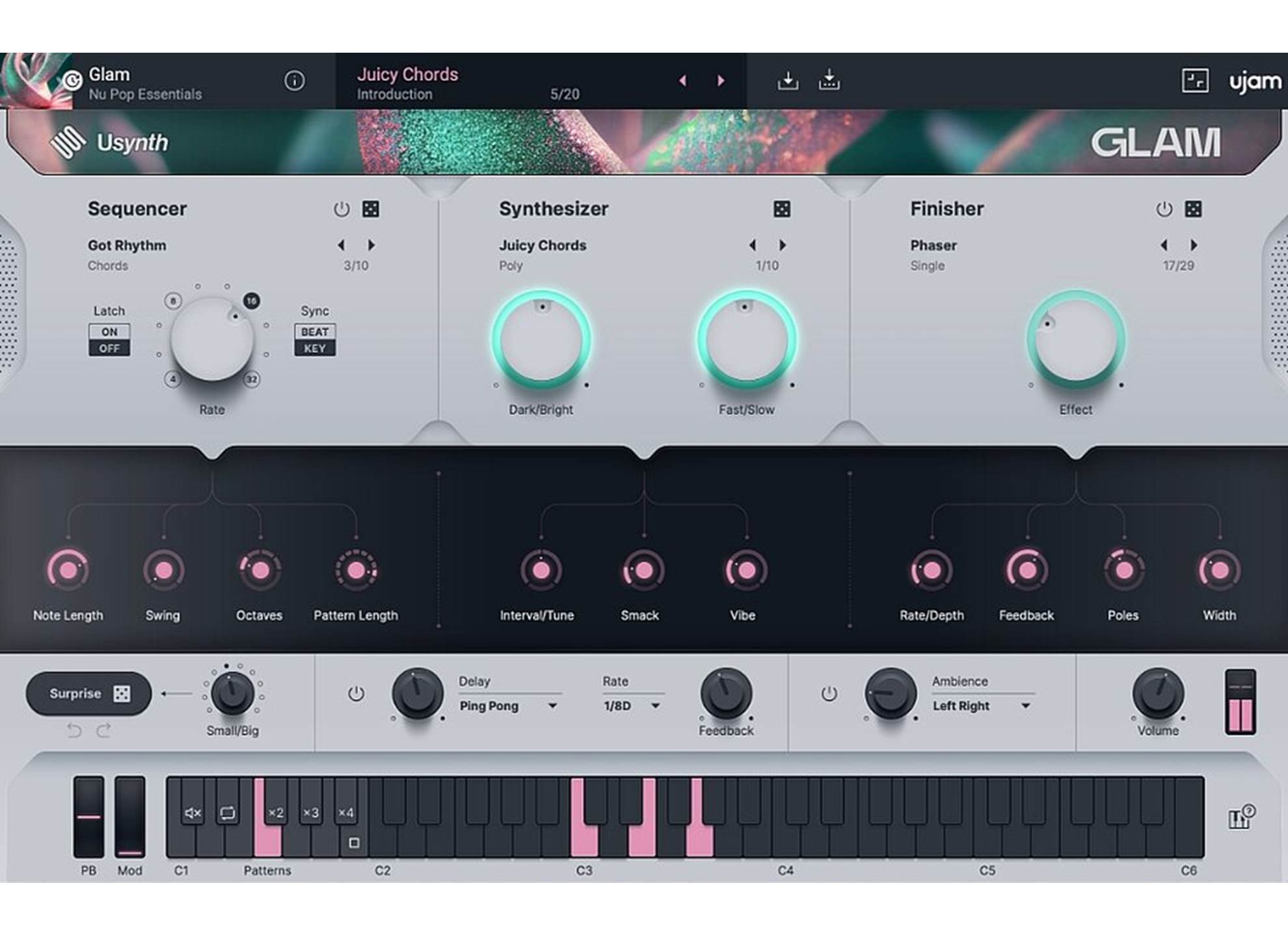Randomize Finisher with dice icon
The image size is (1288, 937).
coord(1193,209)
